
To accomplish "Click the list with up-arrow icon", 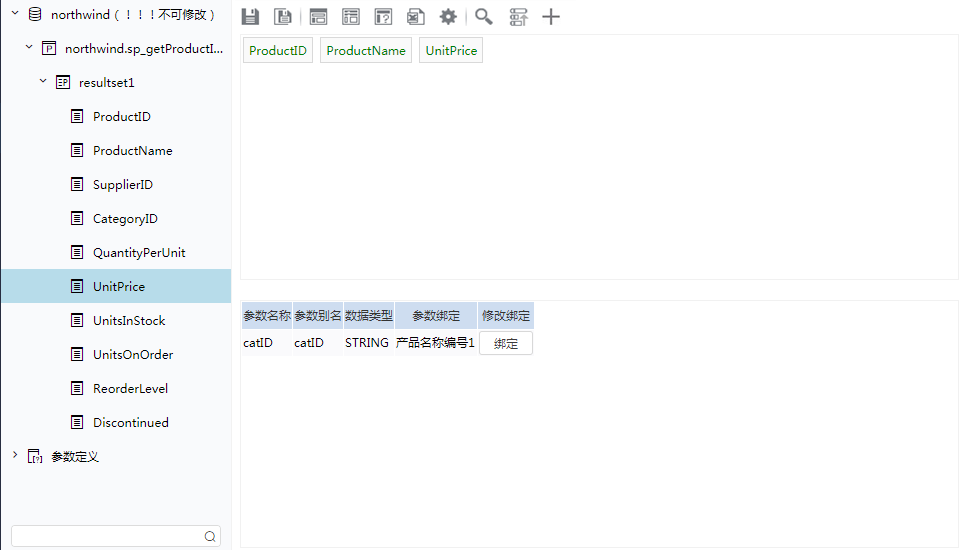I will (518, 17).
